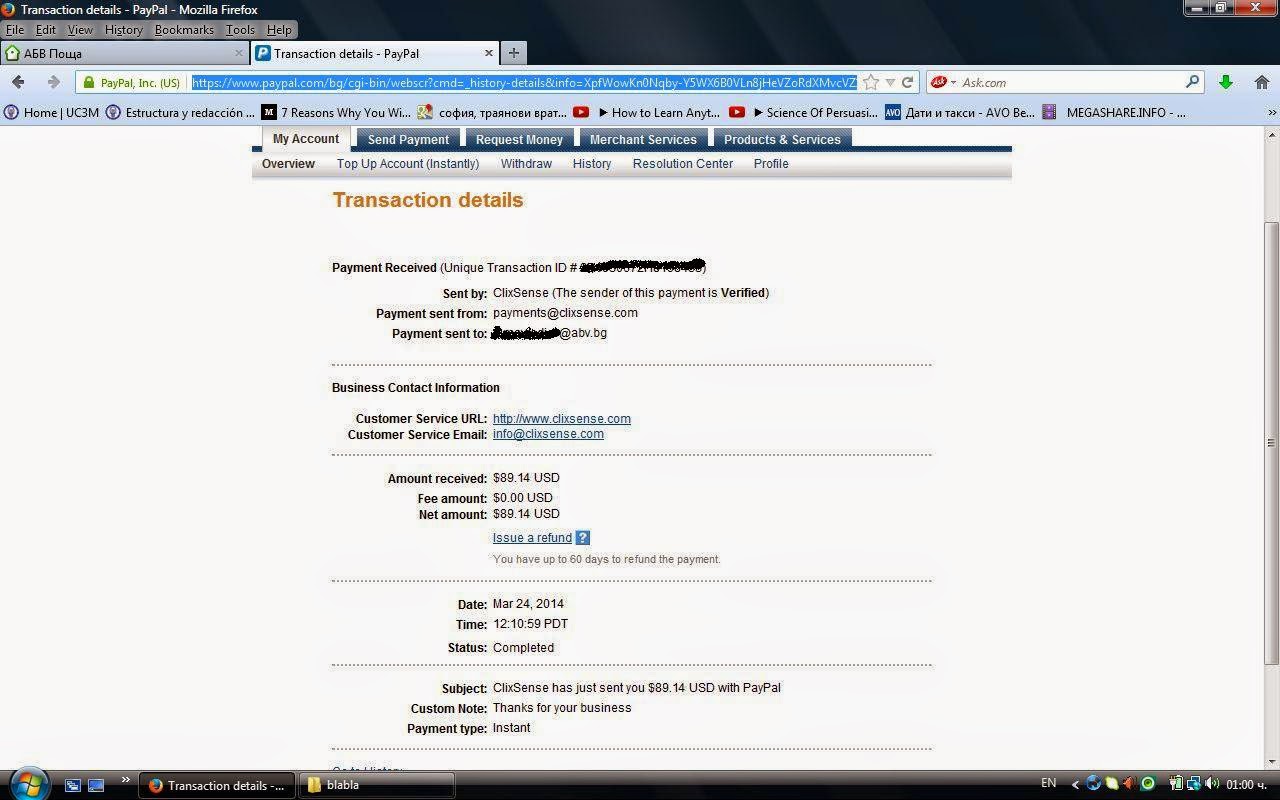Open the History menu
The image size is (1280, 800).
(x=123, y=30)
